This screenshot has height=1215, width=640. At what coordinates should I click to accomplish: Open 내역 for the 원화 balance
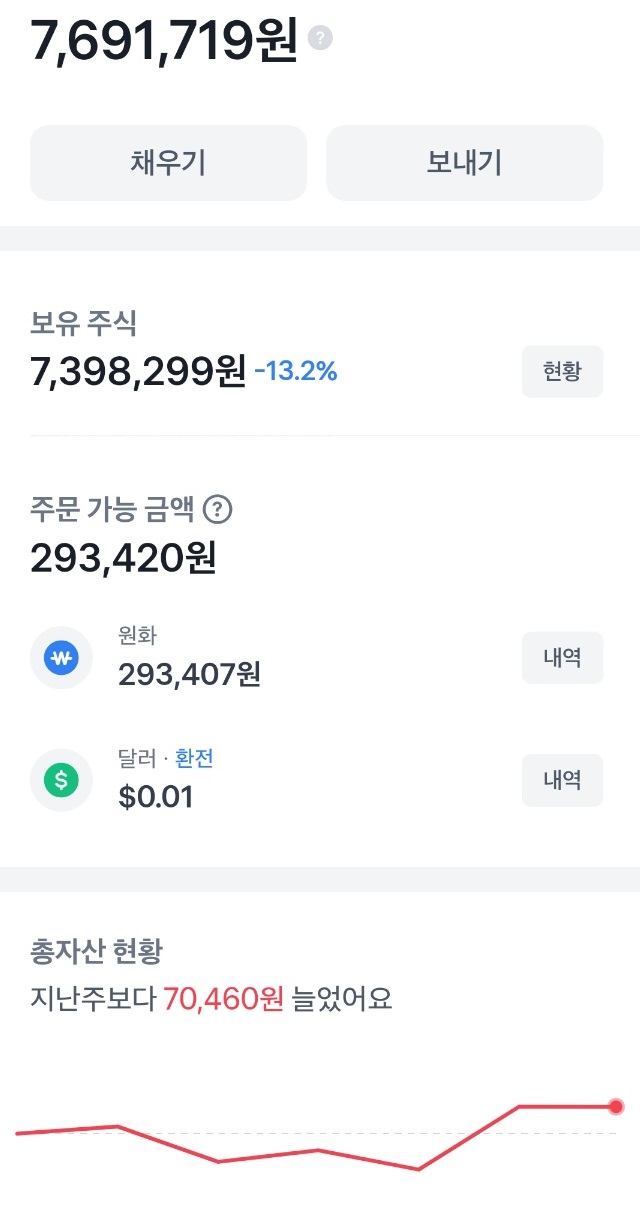click(x=562, y=658)
